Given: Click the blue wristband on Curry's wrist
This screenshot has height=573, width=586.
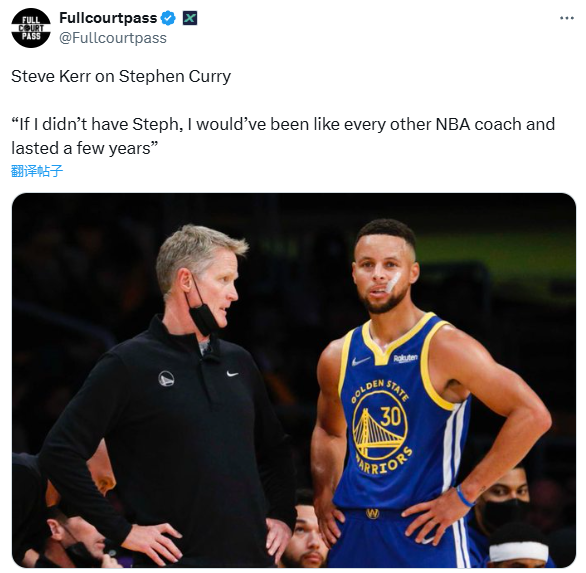Looking at the screenshot, I should click(x=465, y=497).
